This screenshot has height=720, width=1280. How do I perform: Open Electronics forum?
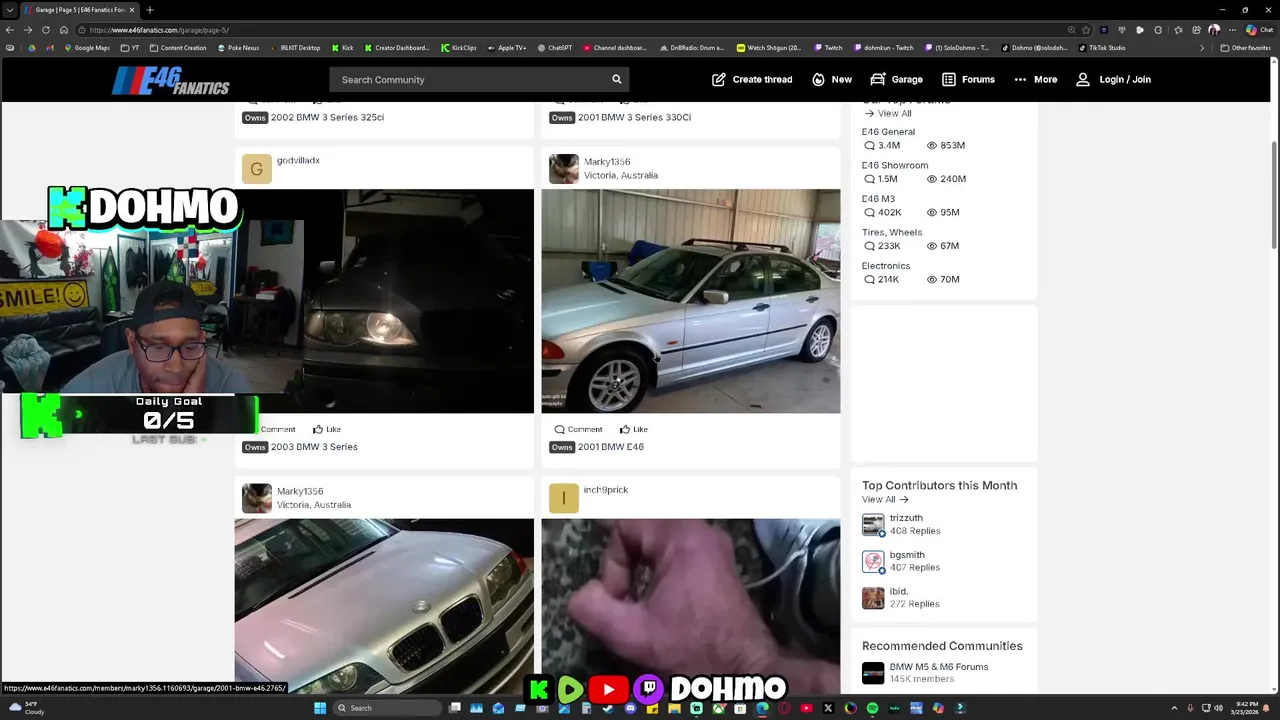(886, 266)
